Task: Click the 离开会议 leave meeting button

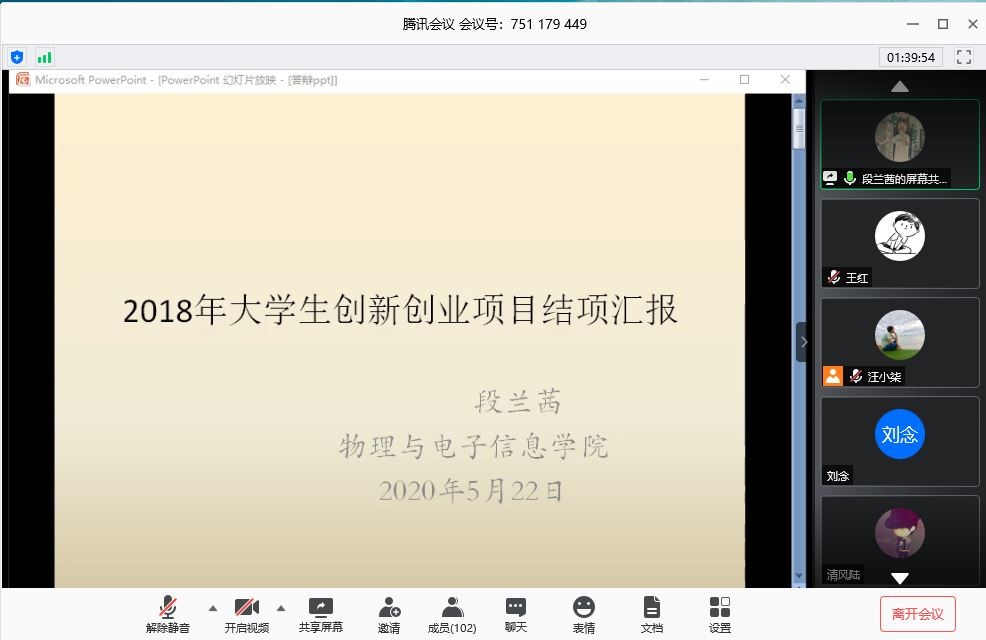Action: click(918, 614)
